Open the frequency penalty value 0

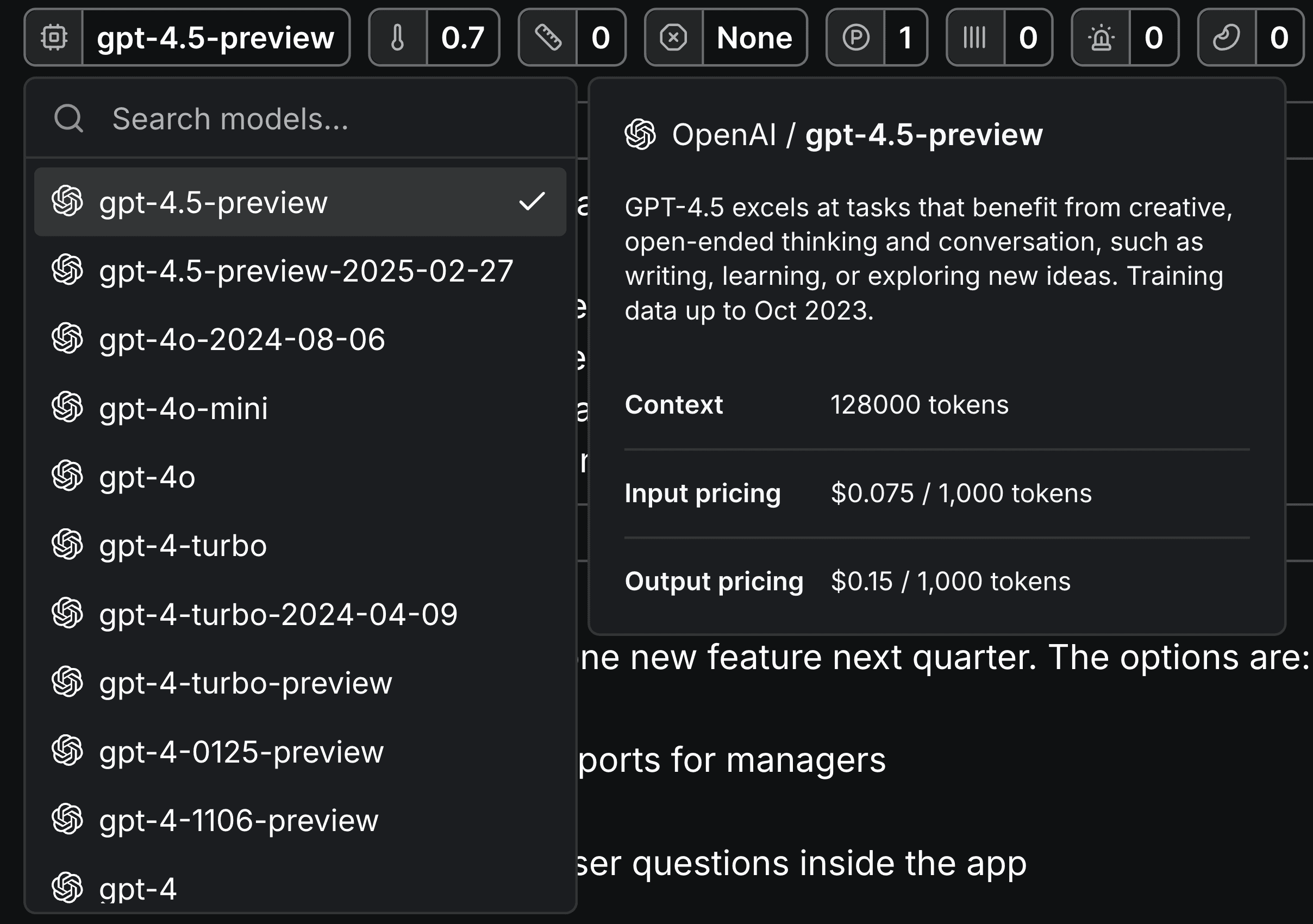(1028, 38)
